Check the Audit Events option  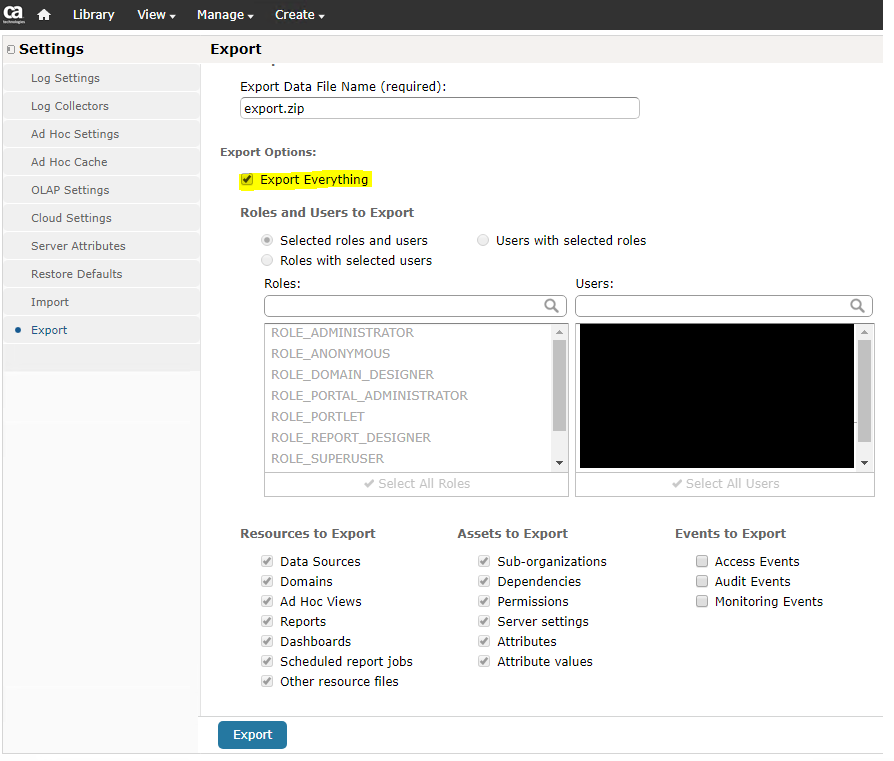pyautogui.click(x=702, y=582)
